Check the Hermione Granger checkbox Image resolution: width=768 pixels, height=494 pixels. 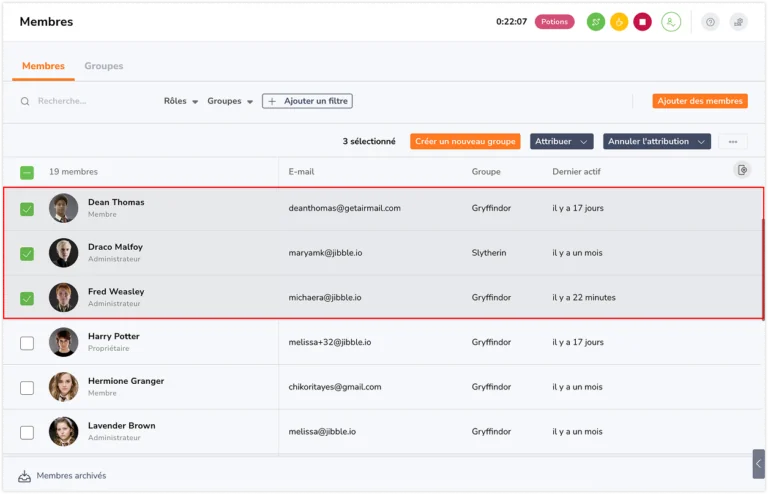pyautogui.click(x=27, y=388)
